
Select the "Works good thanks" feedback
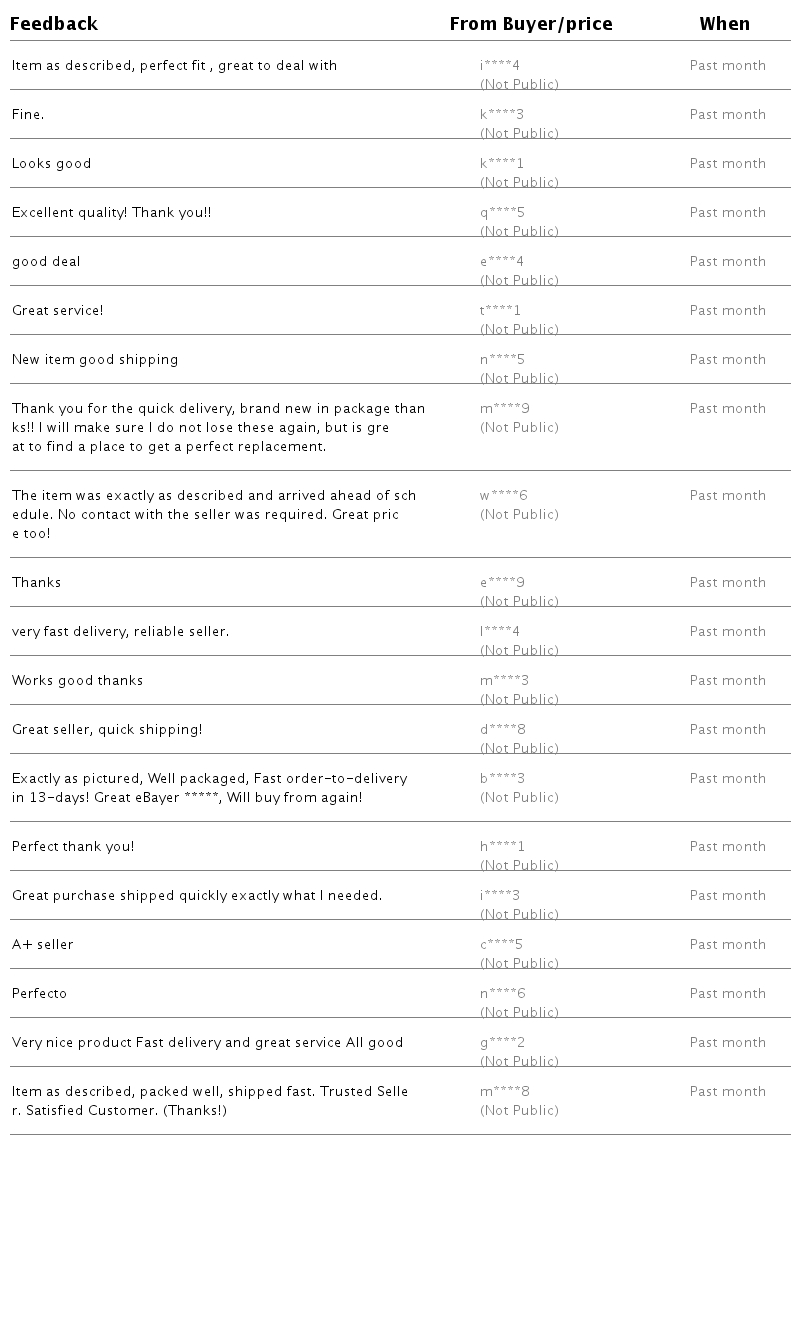(x=77, y=681)
